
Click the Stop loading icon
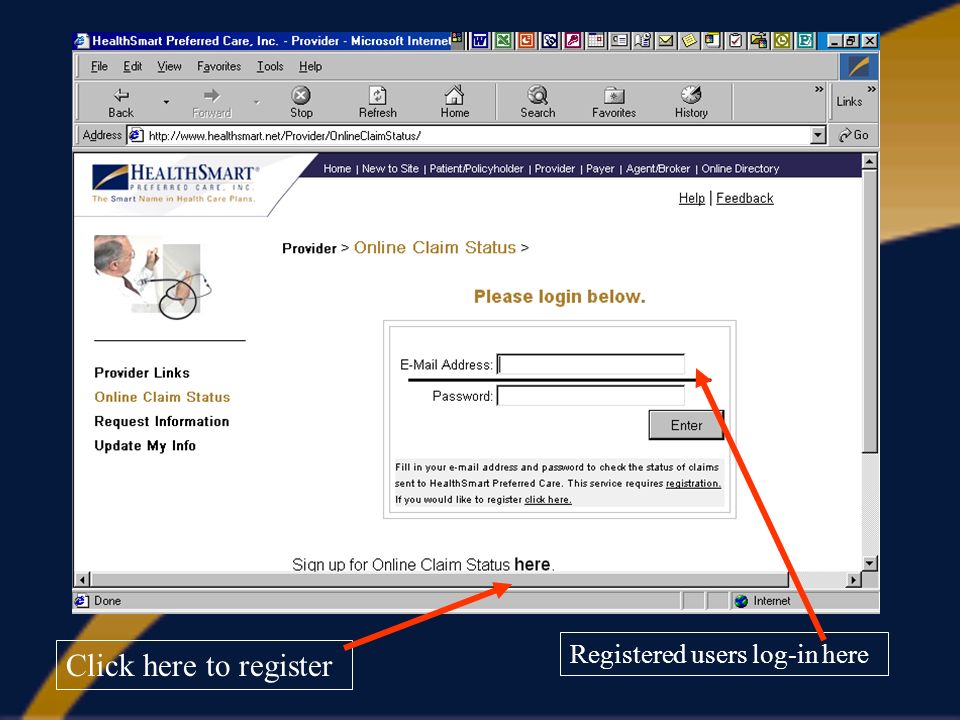pos(301,95)
